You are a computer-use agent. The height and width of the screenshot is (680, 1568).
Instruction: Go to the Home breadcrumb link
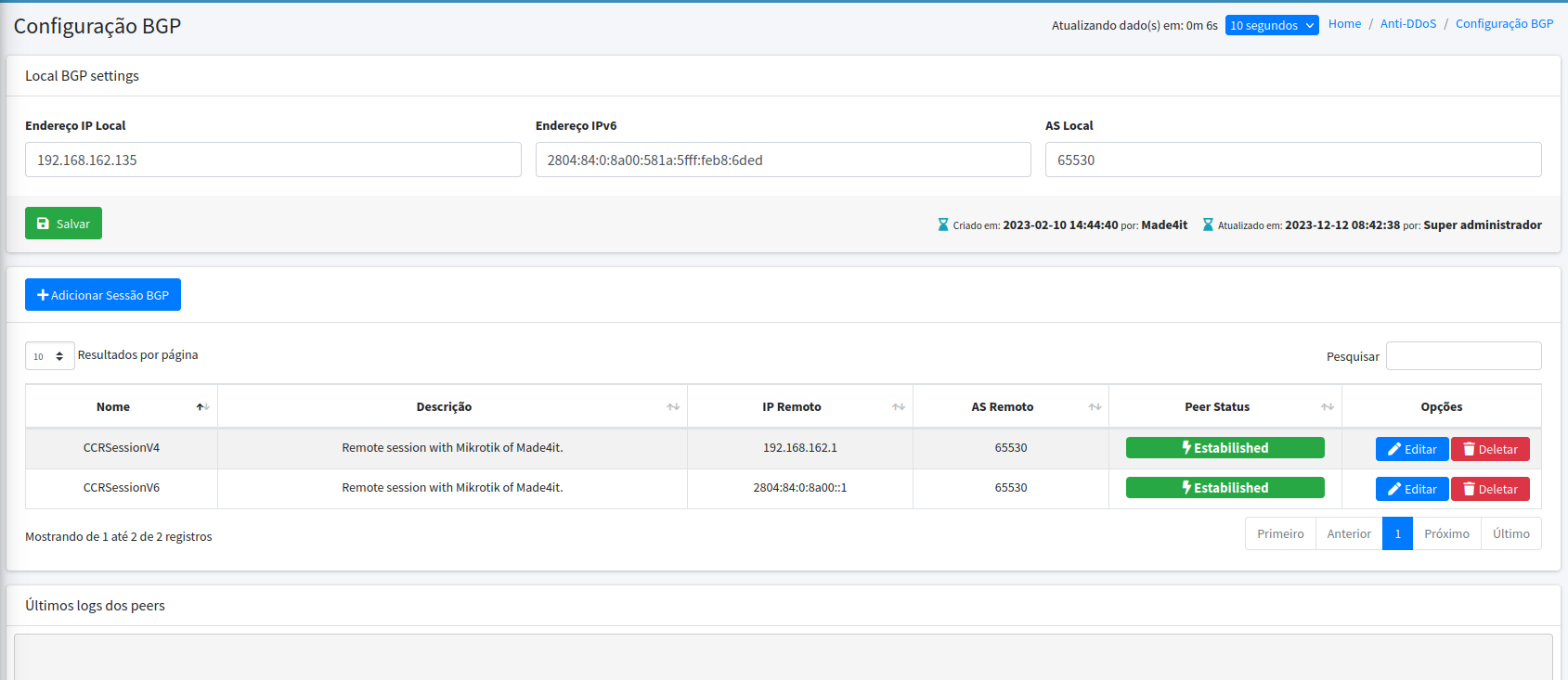[x=1344, y=24]
